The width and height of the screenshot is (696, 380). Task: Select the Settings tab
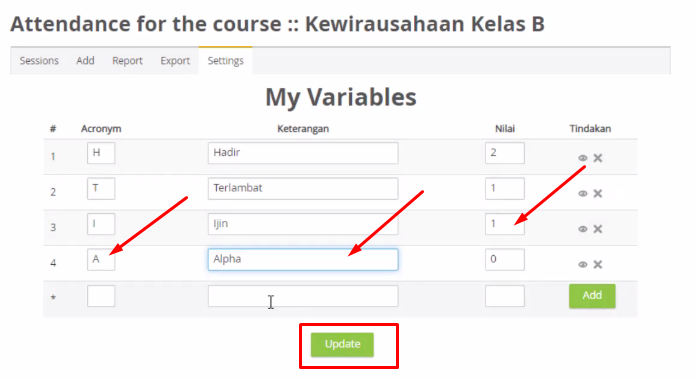tap(225, 61)
